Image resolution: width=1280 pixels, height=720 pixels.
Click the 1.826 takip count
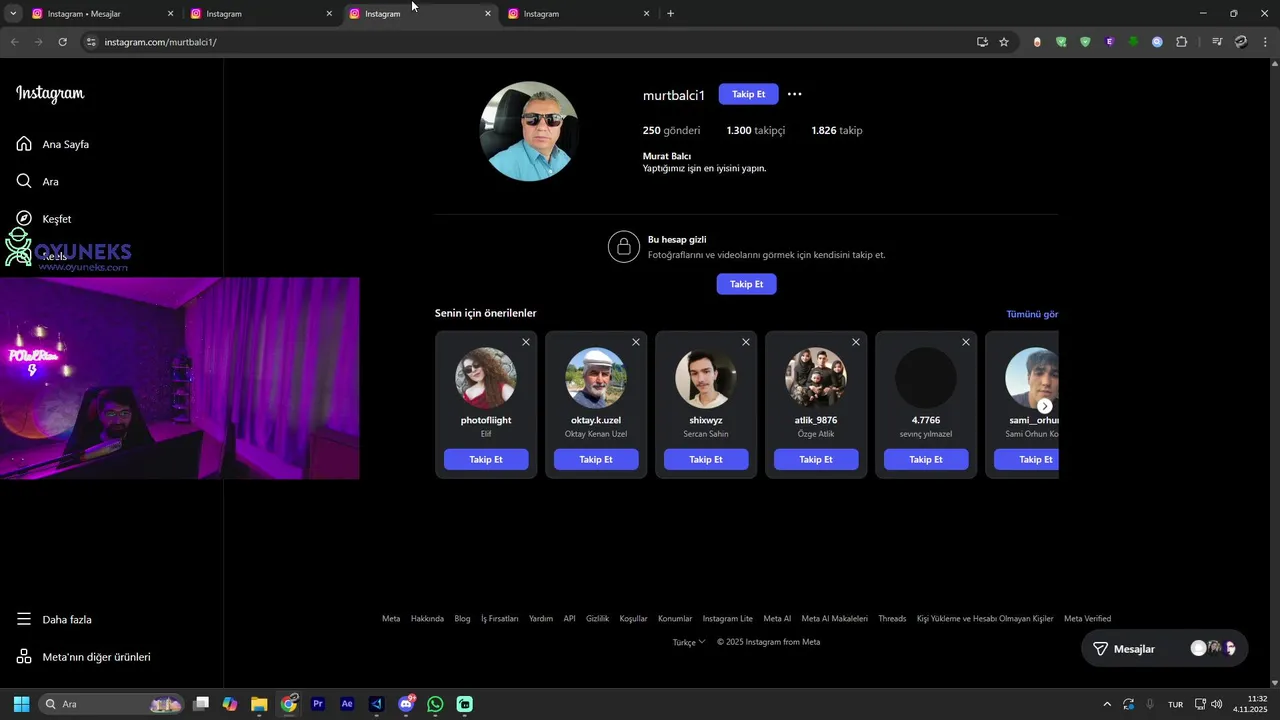[836, 130]
